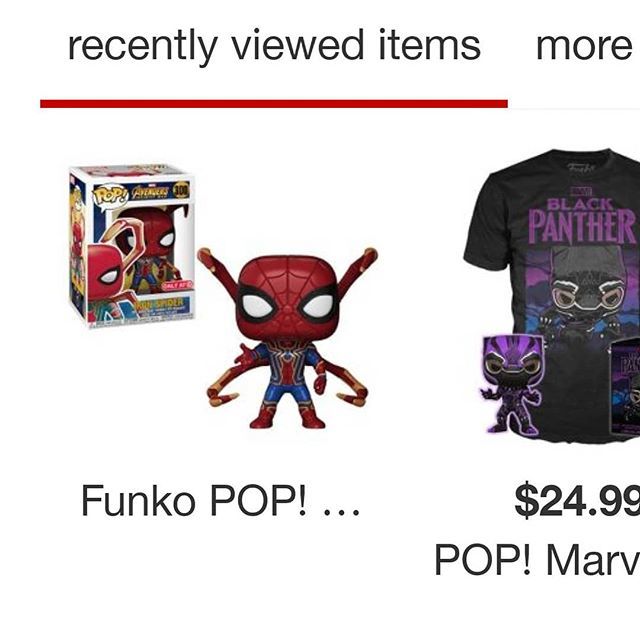Open the partially visible more tab
Image resolution: width=640 pixels, height=640 pixels.
tap(586, 46)
